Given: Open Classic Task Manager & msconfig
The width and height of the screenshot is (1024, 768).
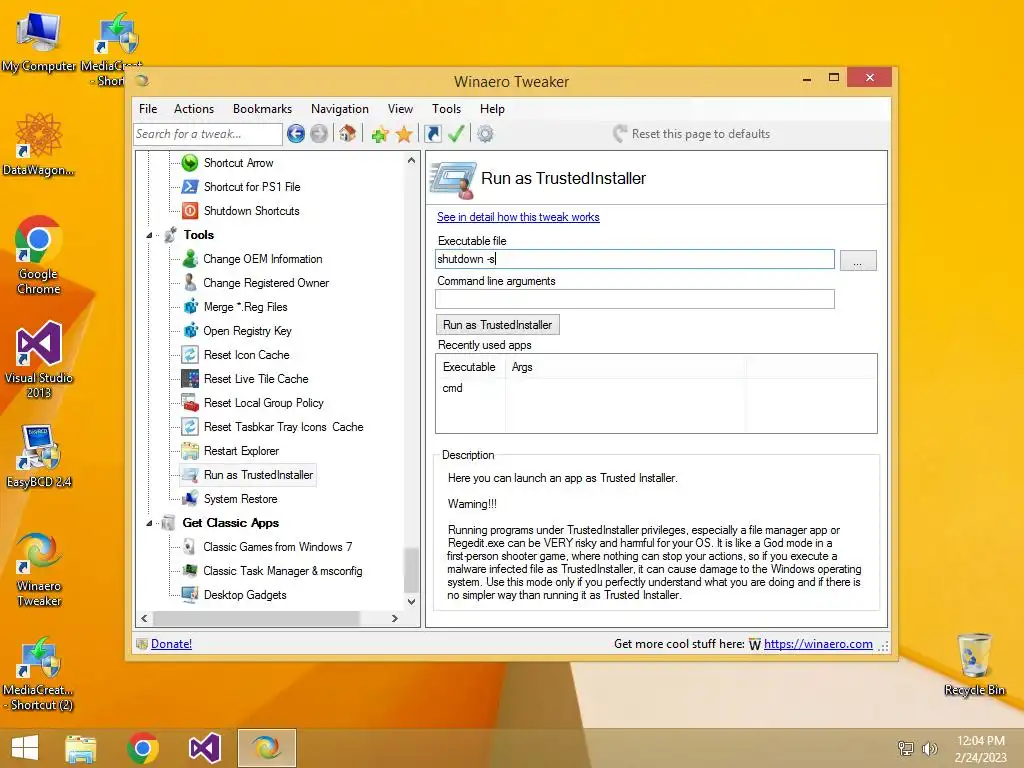Looking at the screenshot, I should coord(282,571).
